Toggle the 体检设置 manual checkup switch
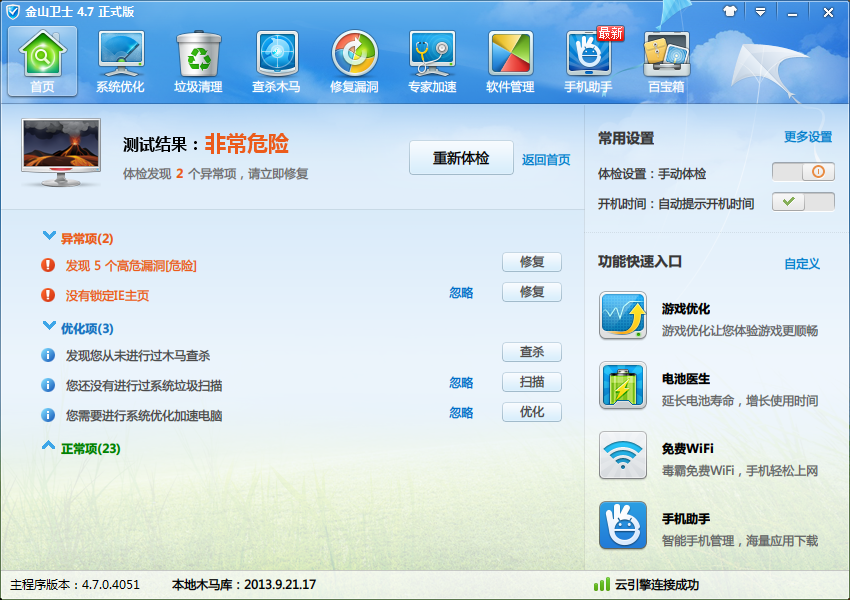Viewport: 850px width, 600px height. [x=803, y=172]
